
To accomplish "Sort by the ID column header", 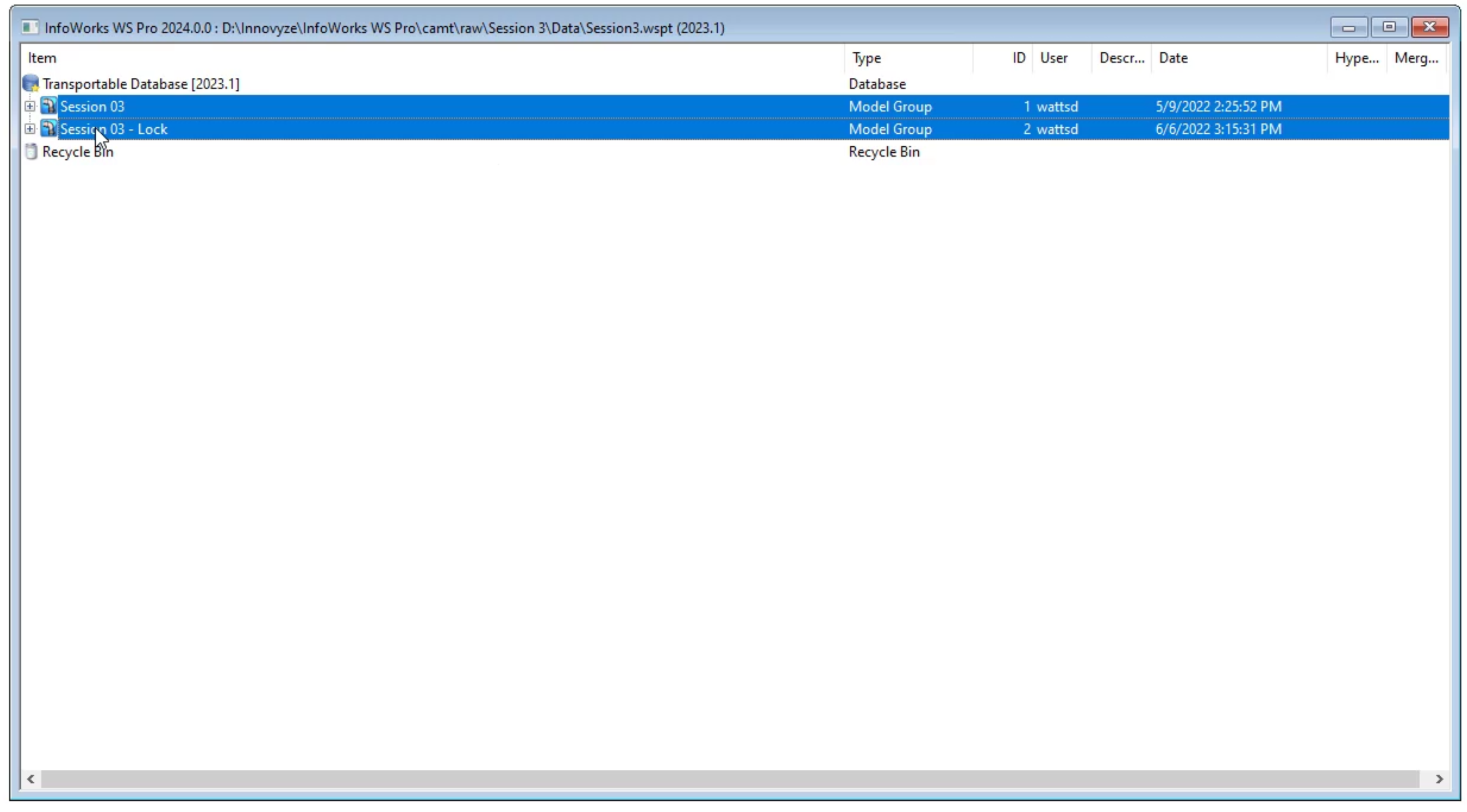I will (1003, 58).
